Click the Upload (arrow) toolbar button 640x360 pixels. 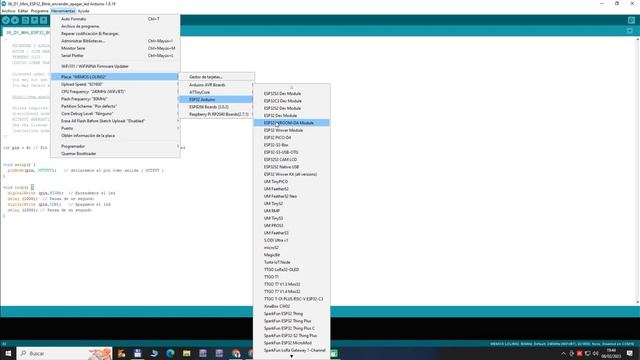tap(15, 20)
